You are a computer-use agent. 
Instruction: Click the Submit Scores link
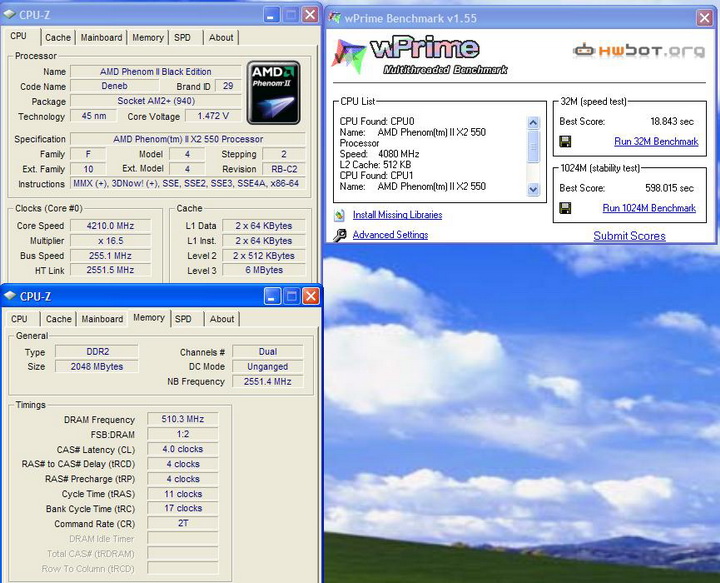630,236
